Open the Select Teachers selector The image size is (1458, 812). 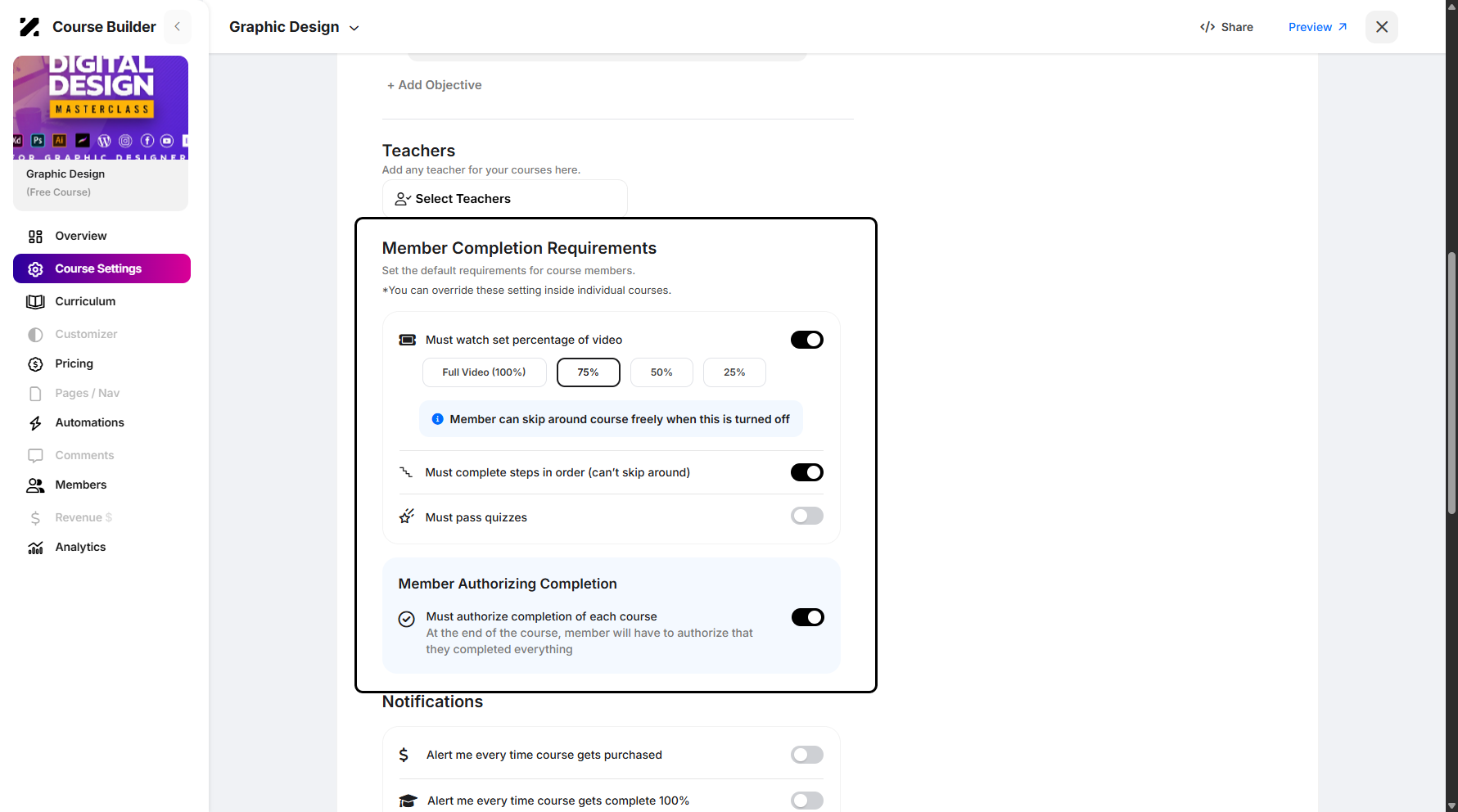point(505,199)
